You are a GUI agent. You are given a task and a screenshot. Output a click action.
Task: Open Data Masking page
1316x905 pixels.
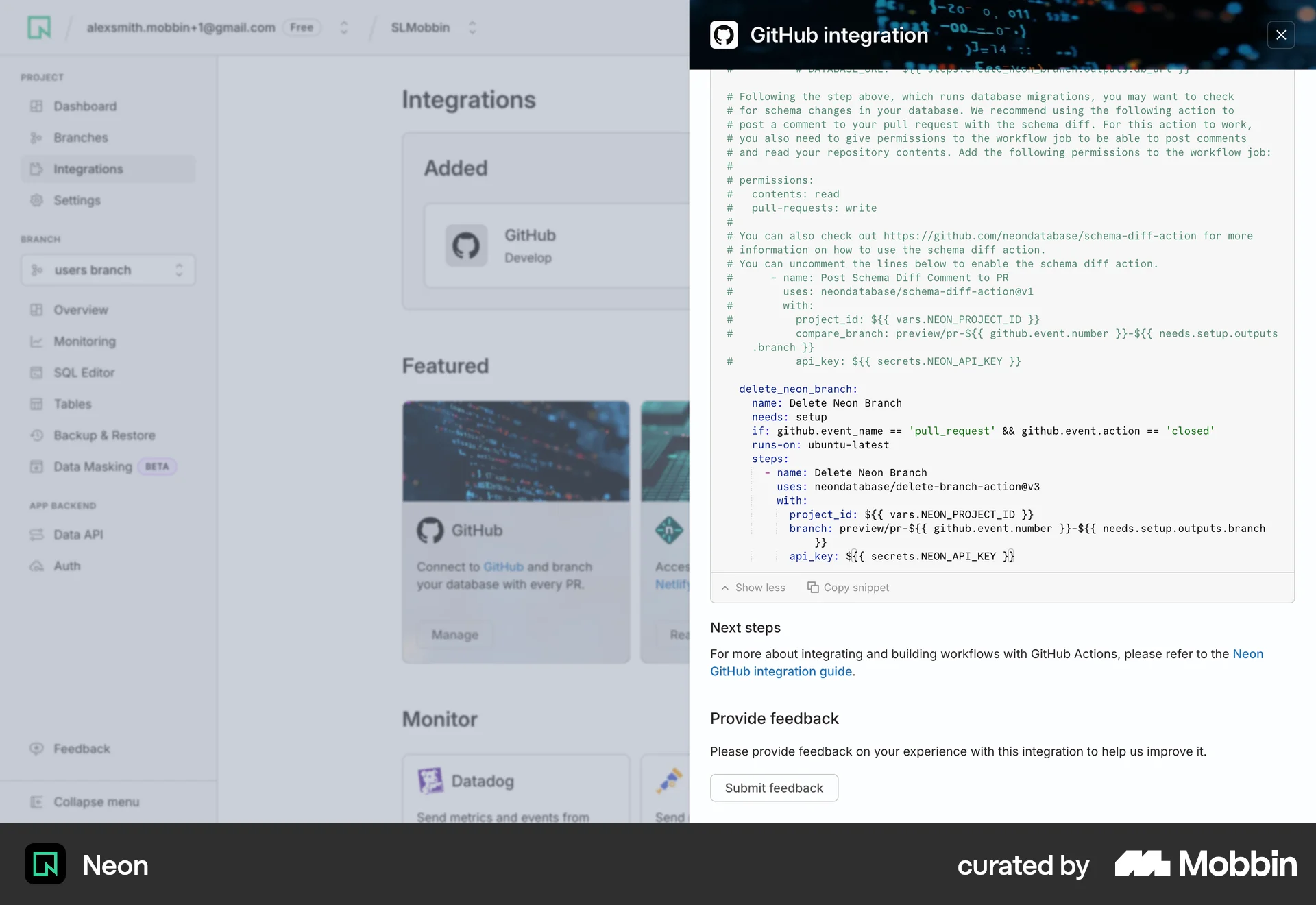108,467
